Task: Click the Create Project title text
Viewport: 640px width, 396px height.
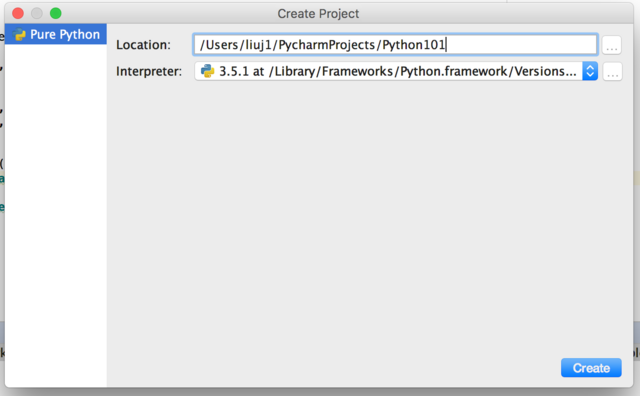Action: tap(318, 14)
